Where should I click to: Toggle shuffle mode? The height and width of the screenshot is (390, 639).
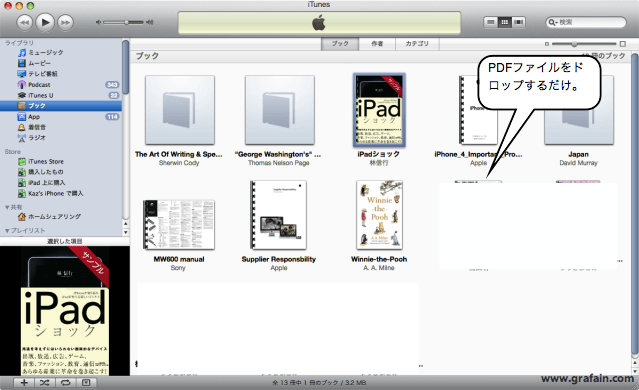[45, 383]
